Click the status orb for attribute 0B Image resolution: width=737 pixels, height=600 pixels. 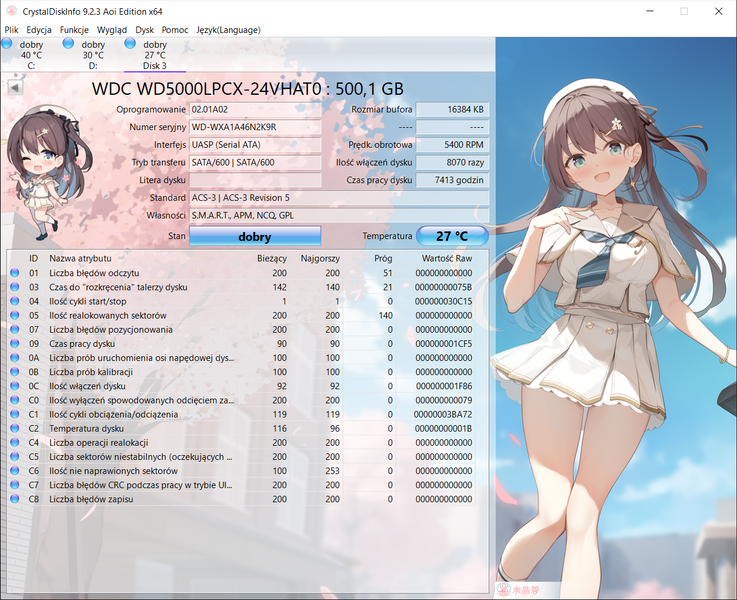tap(15, 372)
